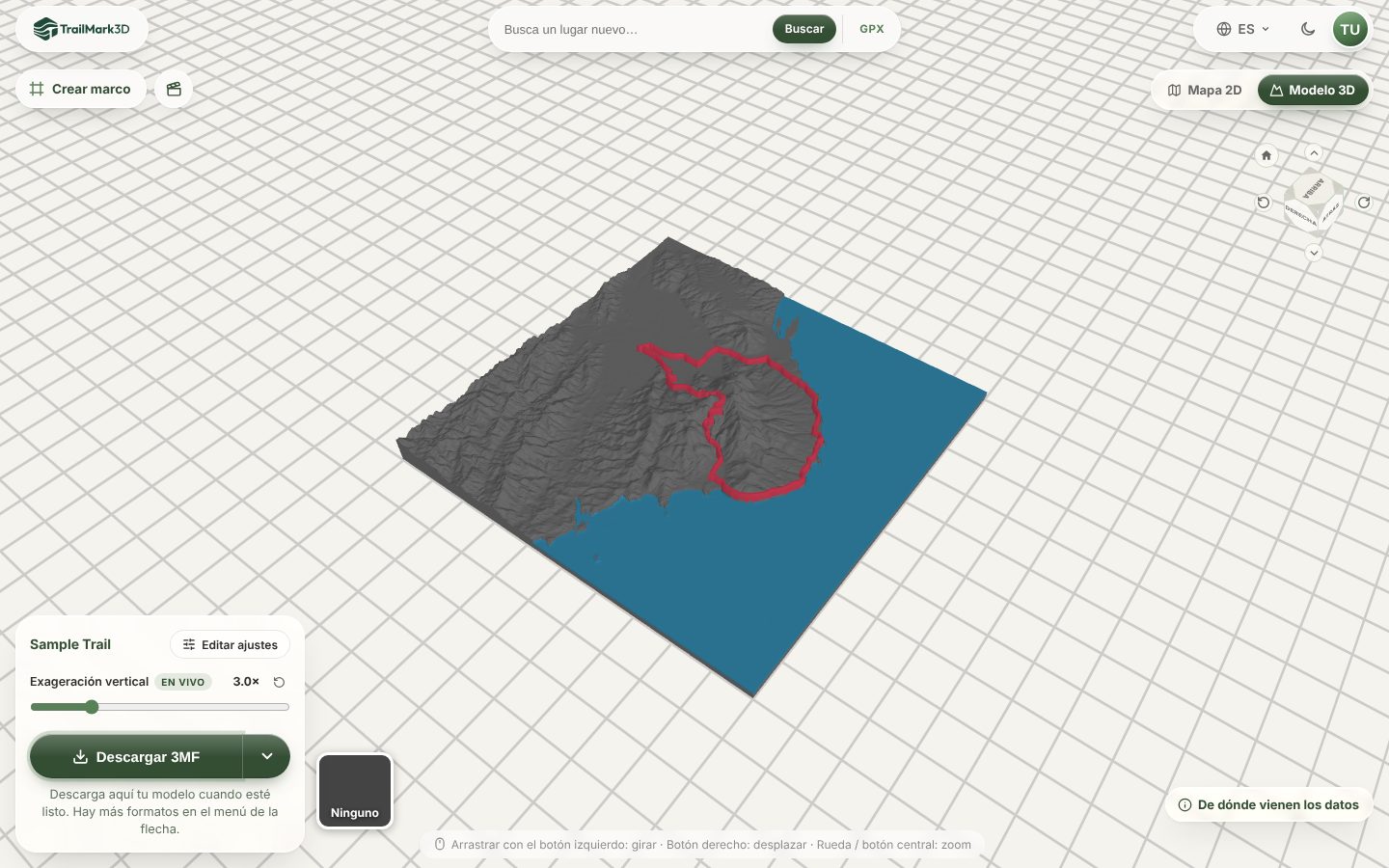The width and height of the screenshot is (1389, 868).
Task: Click the ATRÁS face of the view cube
Action: (1331, 212)
